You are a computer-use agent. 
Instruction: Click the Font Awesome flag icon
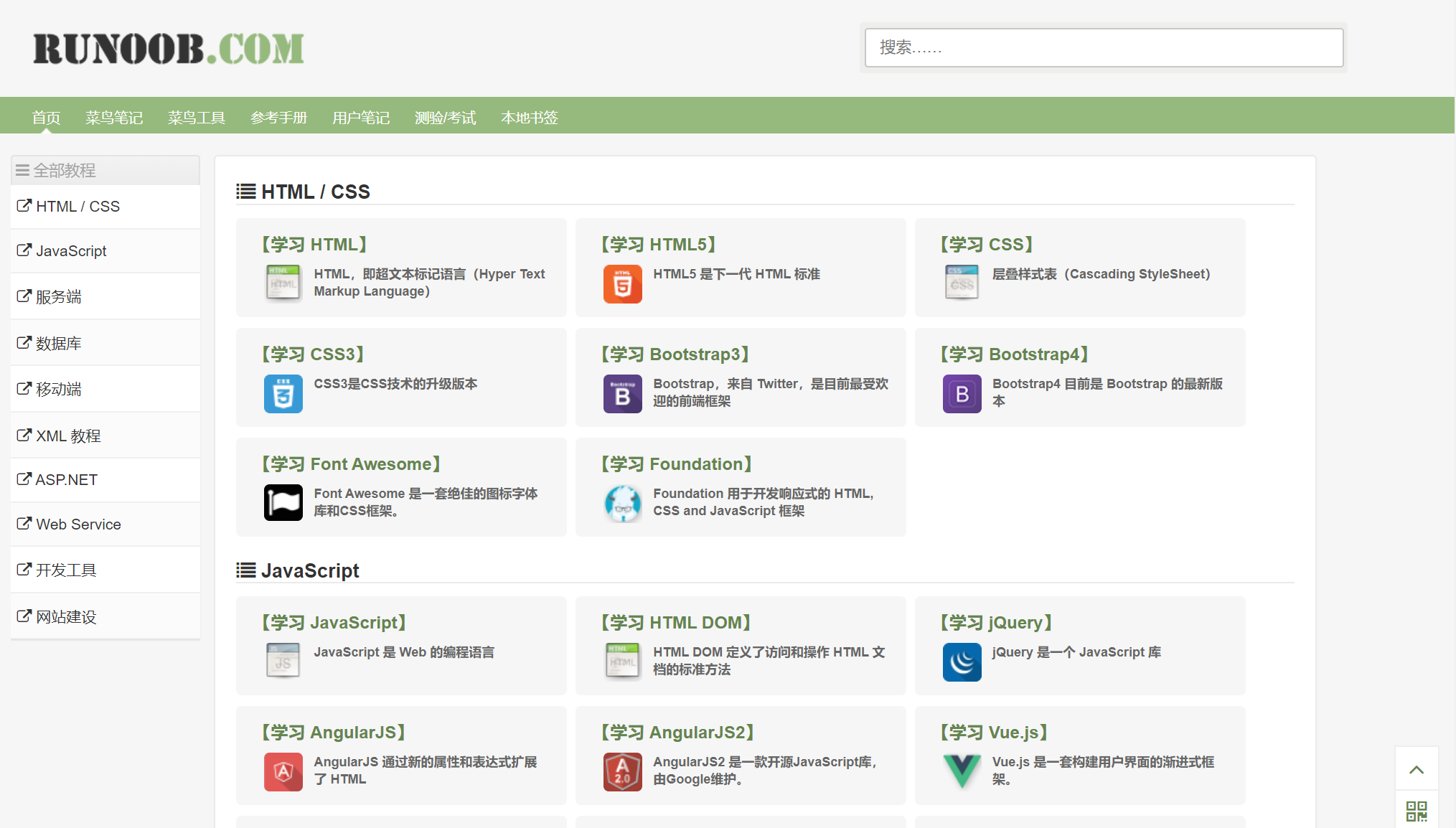coord(283,503)
